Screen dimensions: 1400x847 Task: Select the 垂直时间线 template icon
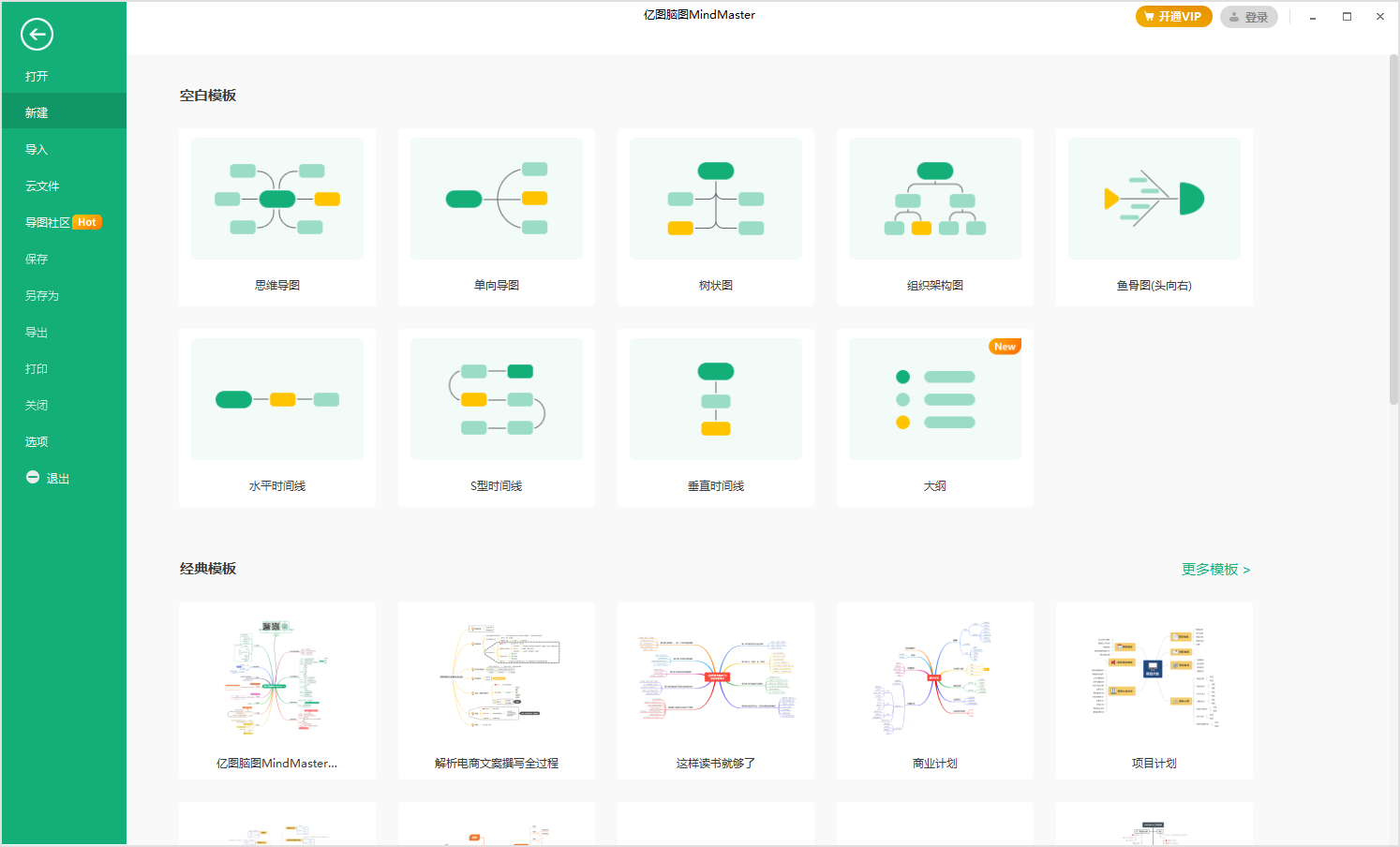(716, 399)
